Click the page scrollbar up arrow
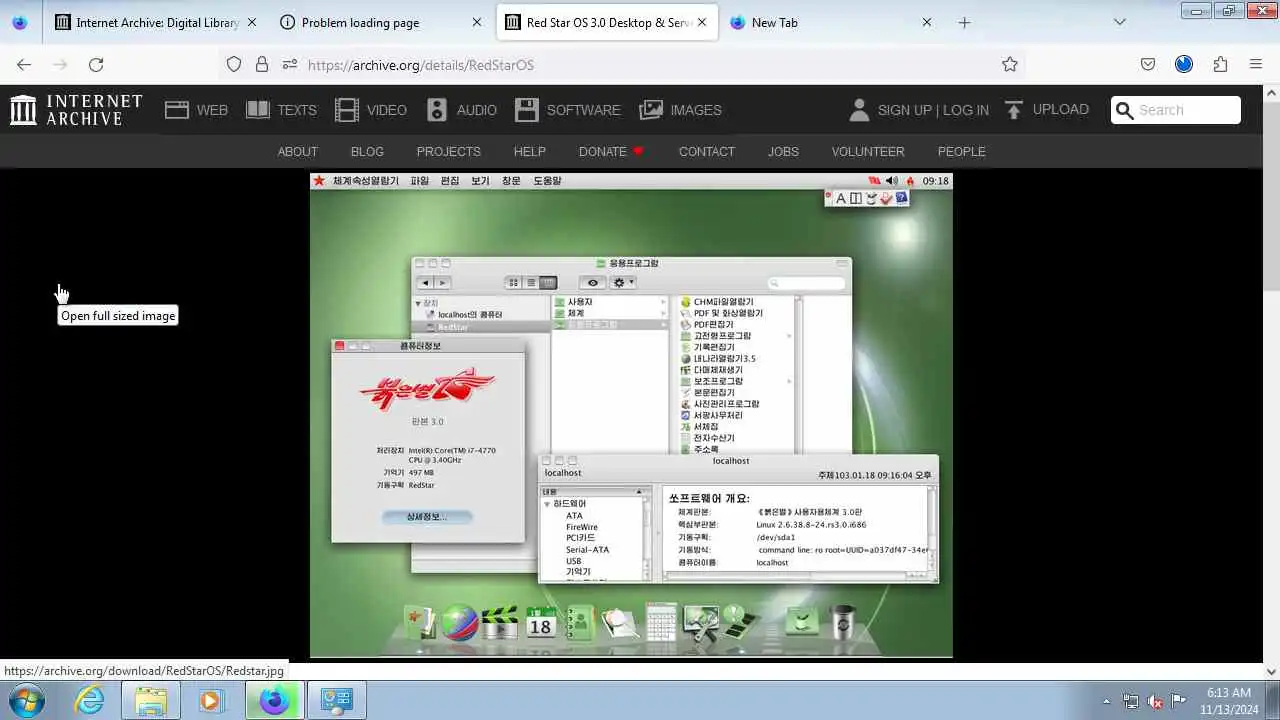 pos(1271,93)
